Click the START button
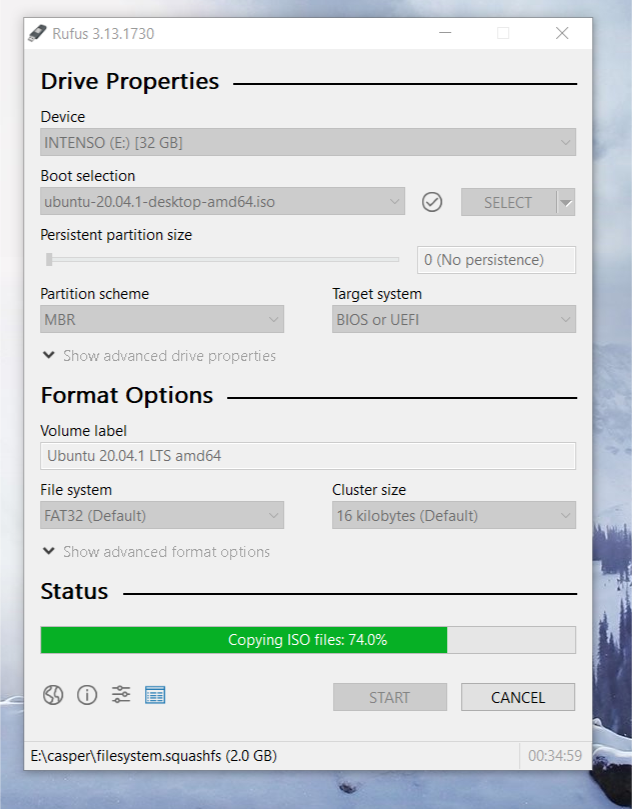Image resolution: width=632 pixels, height=809 pixels. pos(390,697)
